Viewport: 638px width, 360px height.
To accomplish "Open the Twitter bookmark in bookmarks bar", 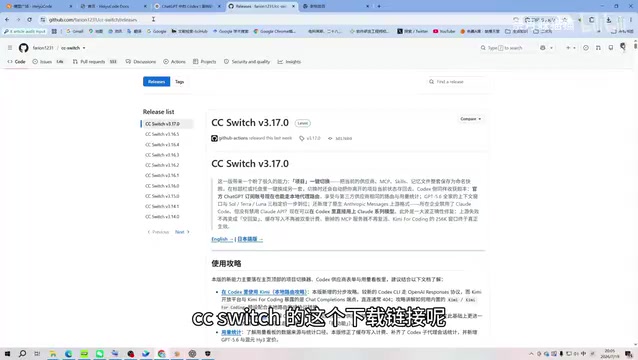I will click(x=413, y=31).
